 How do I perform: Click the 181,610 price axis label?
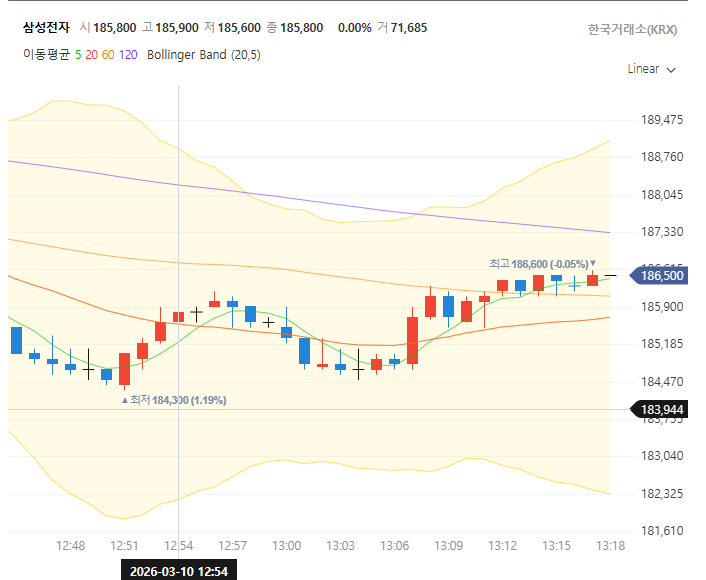[662, 531]
